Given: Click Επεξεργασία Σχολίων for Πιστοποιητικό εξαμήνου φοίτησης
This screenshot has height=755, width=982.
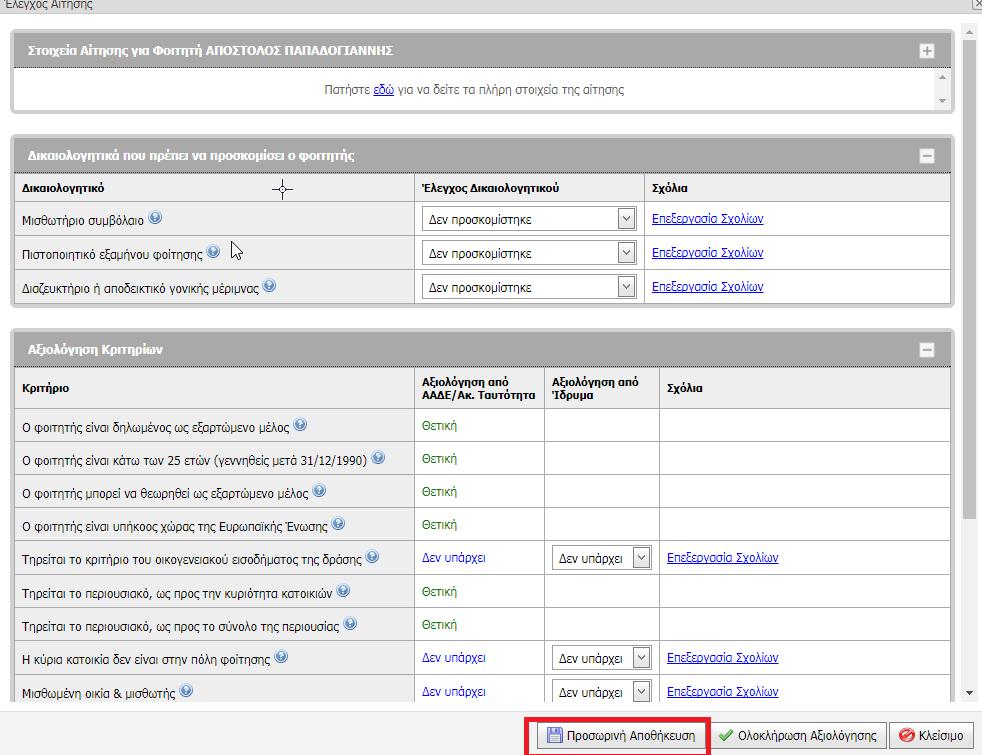Looking at the screenshot, I should click(707, 252).
